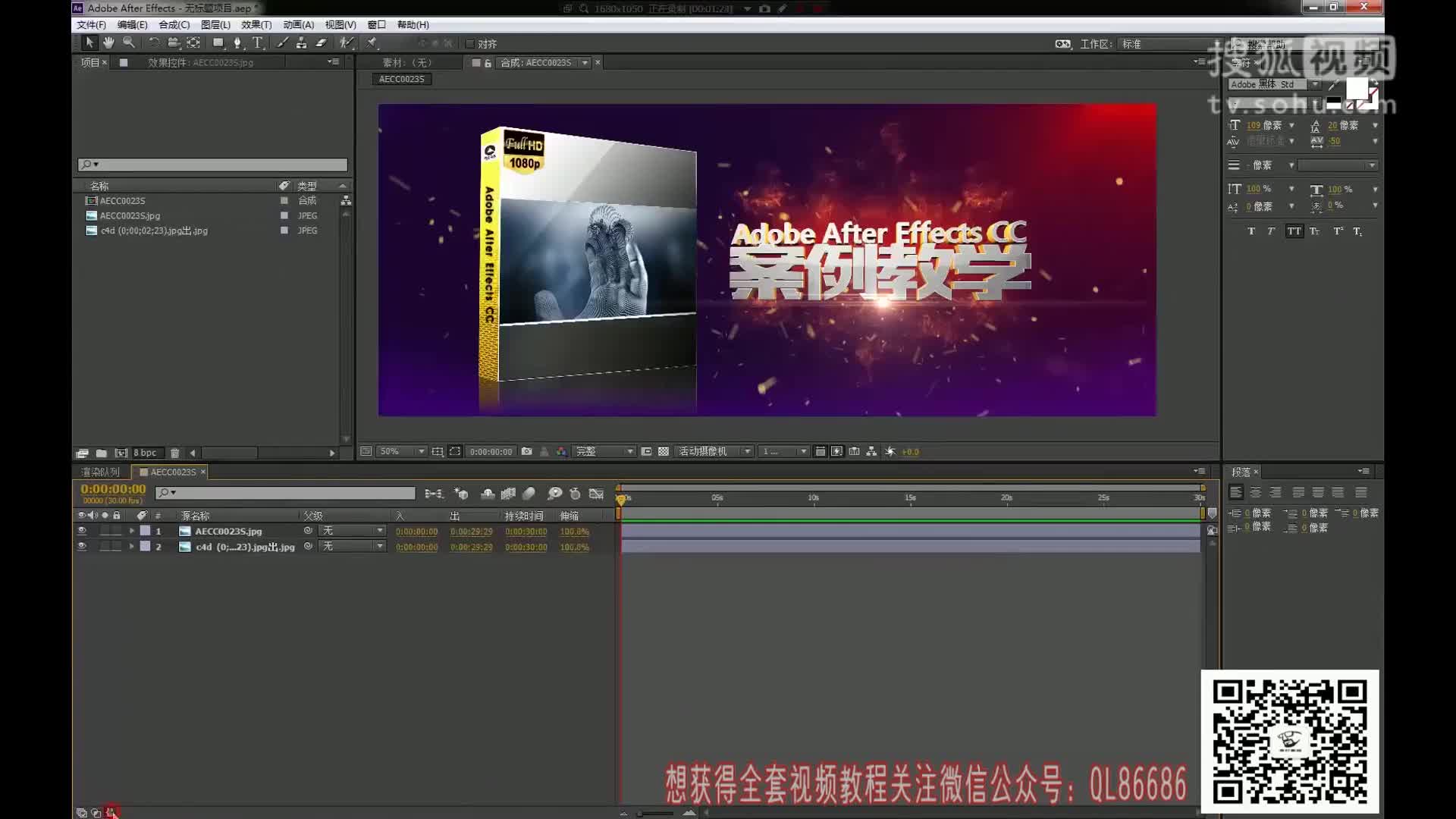Toggle Small Caps text style
1456x819 pixels.
(x=1315, y=231)
